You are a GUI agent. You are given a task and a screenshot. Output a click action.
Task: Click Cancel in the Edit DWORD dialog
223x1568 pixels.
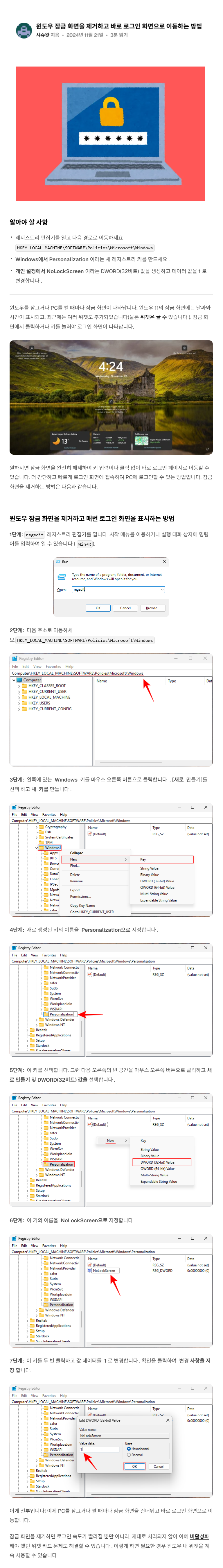[x=158, y=1466]
